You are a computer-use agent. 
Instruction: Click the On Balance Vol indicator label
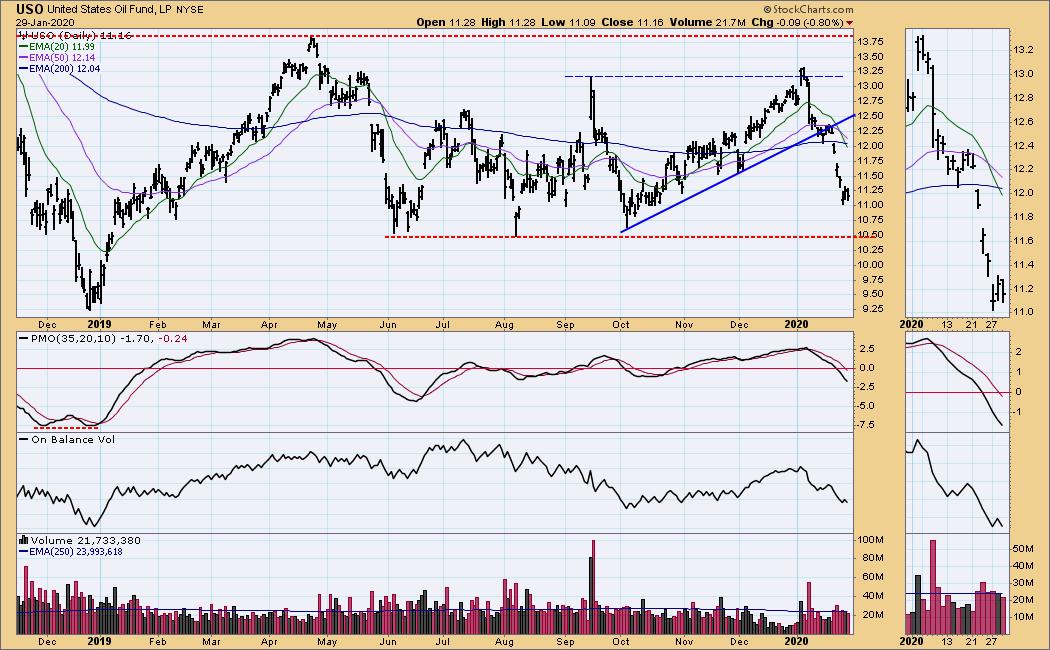click(73, 439)
